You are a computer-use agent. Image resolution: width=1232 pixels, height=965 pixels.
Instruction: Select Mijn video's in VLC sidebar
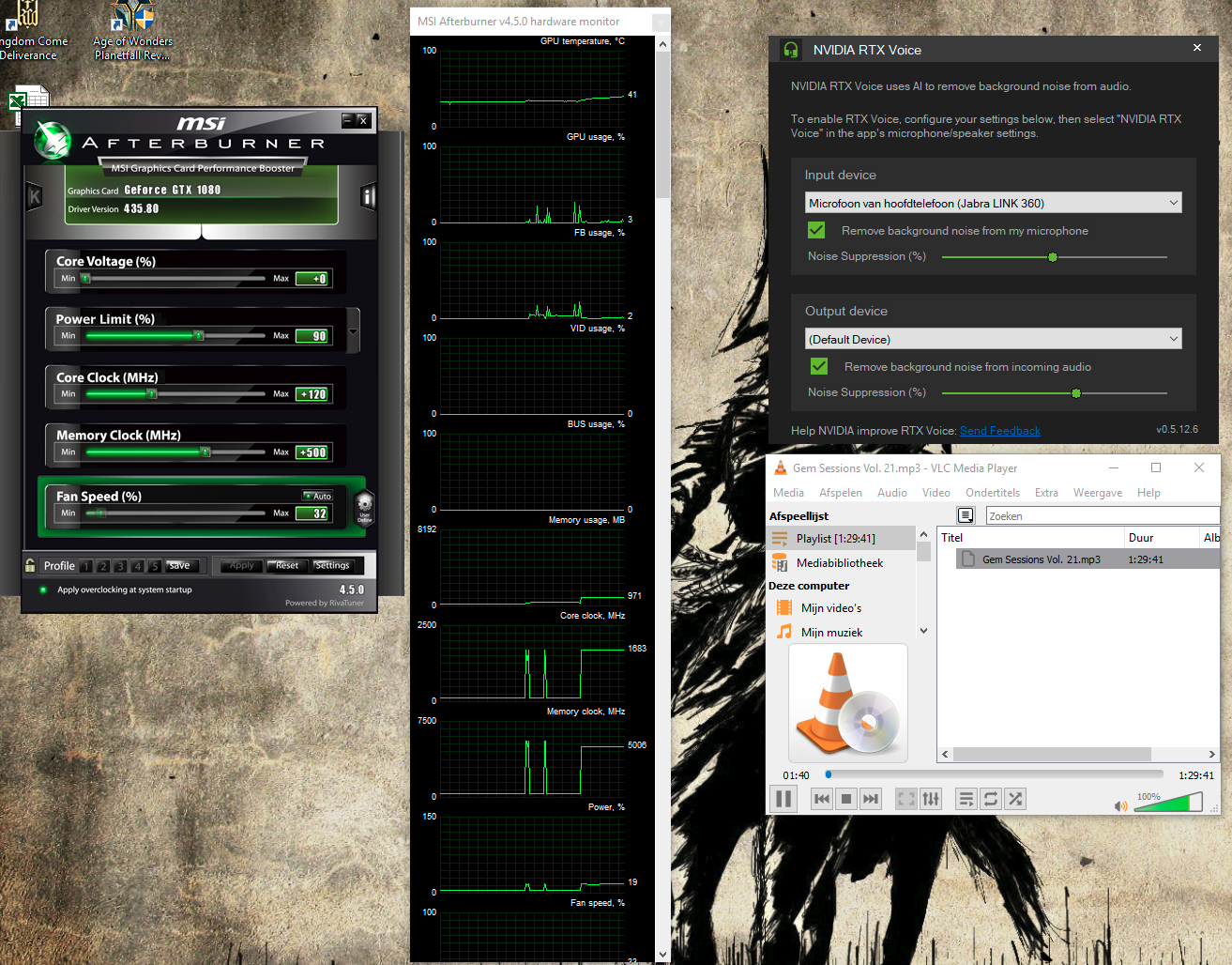click(x=831, y=608)
